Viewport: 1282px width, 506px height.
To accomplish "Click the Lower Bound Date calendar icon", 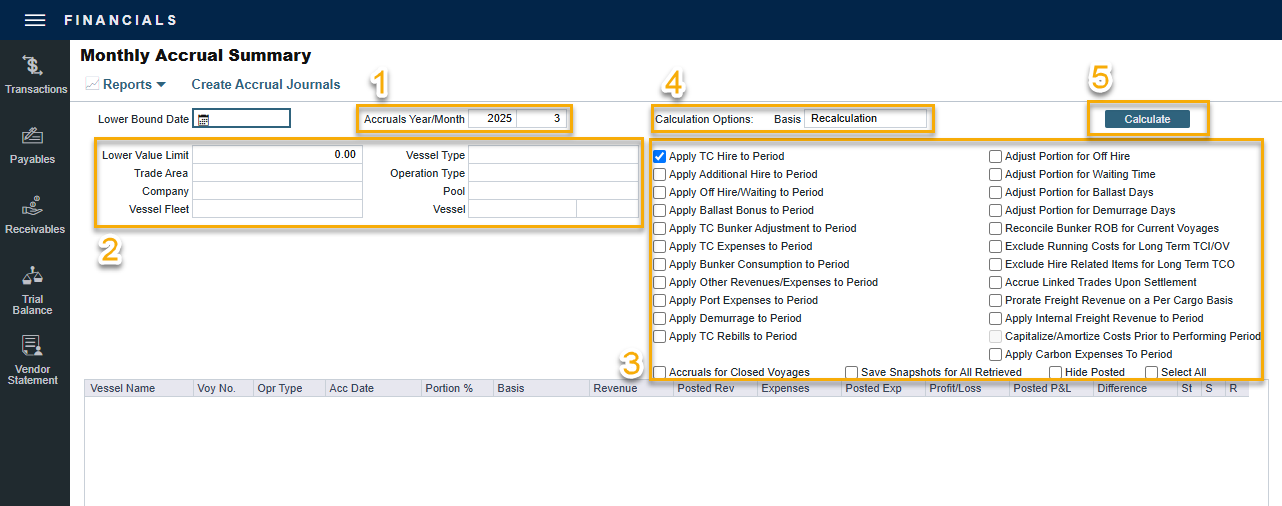I will (x=204, y=119).
